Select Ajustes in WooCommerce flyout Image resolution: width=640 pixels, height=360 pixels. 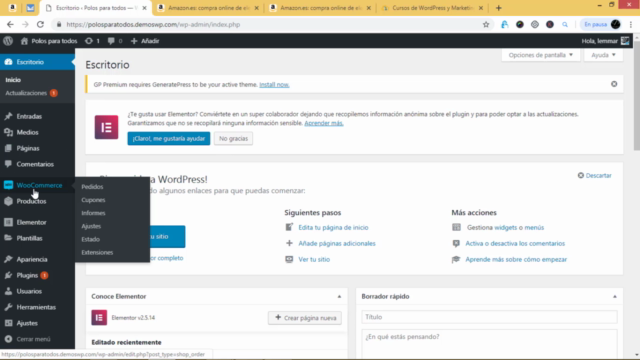tap(91, 226)
